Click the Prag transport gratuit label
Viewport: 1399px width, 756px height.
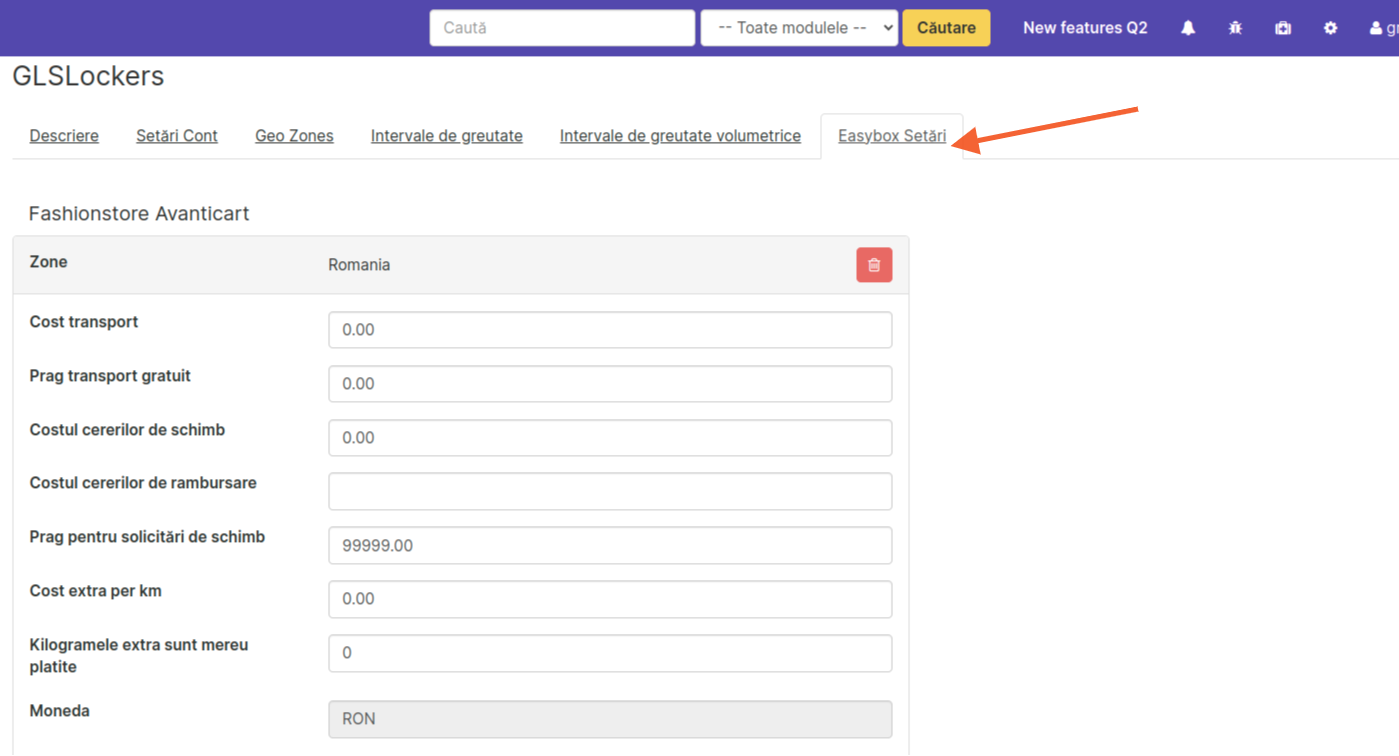110,376
